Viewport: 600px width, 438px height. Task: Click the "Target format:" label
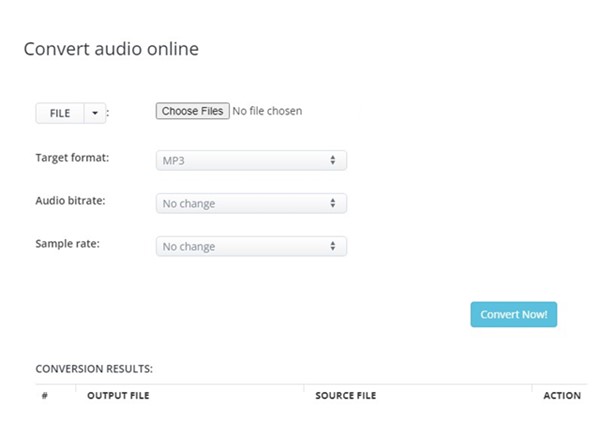tap(72, 158)
